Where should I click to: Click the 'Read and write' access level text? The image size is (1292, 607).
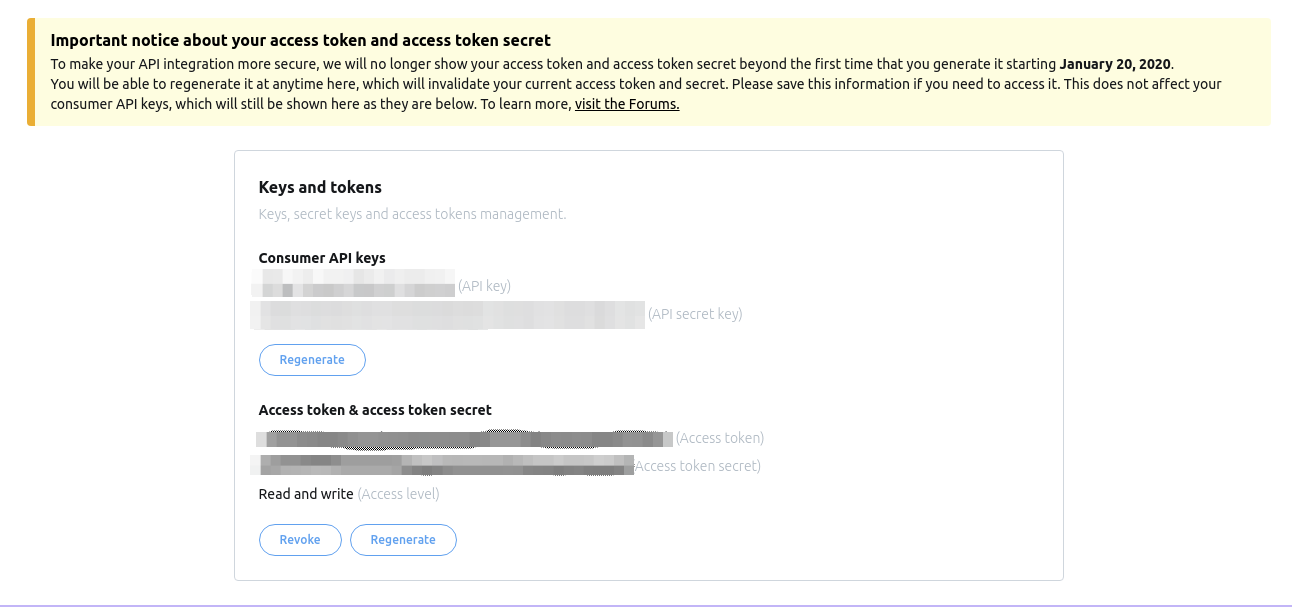coord(305,493)
